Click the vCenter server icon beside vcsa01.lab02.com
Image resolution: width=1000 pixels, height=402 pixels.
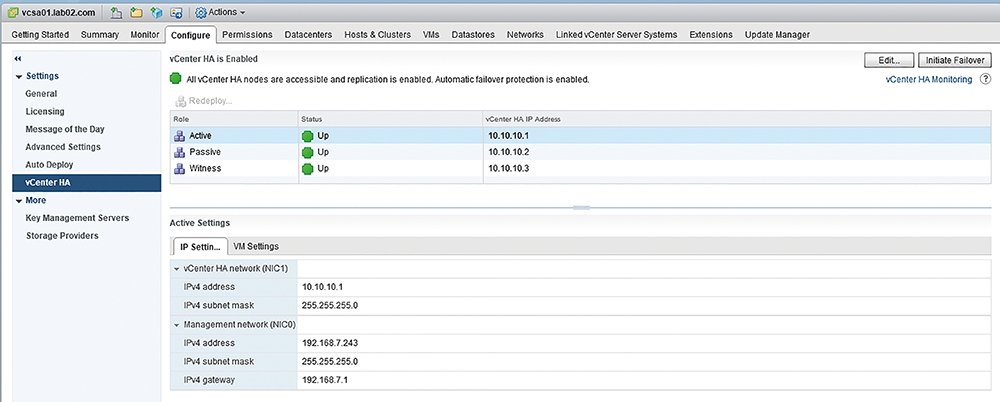[13, 13]
